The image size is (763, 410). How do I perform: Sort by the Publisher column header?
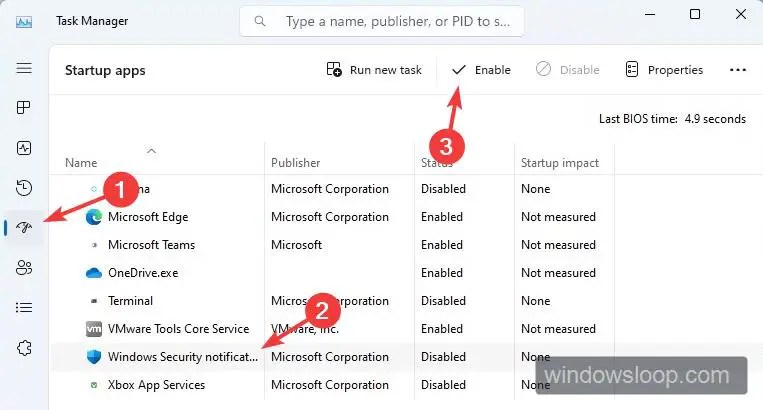(296, 163)
